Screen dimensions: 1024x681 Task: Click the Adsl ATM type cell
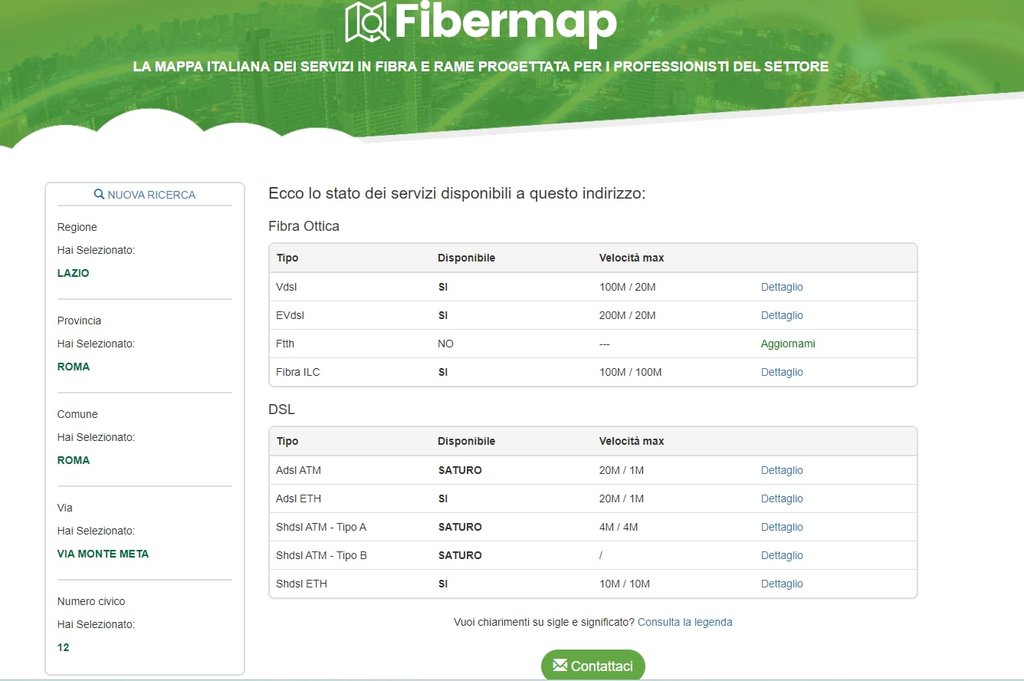(298, 470)
